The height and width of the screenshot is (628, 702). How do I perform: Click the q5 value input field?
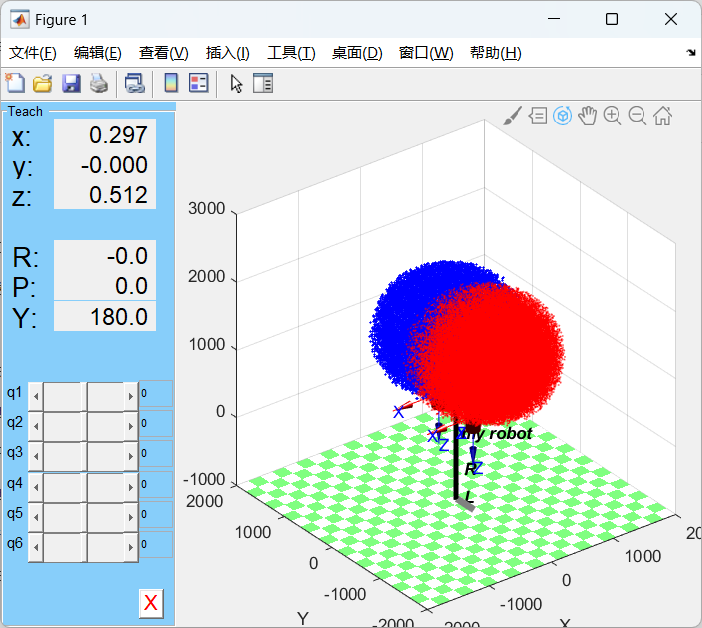[x=156, y=514]
